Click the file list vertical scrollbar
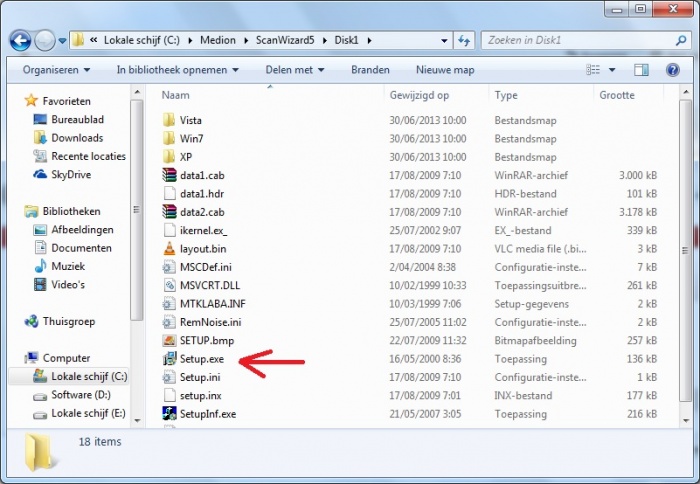 pos(685,250)
